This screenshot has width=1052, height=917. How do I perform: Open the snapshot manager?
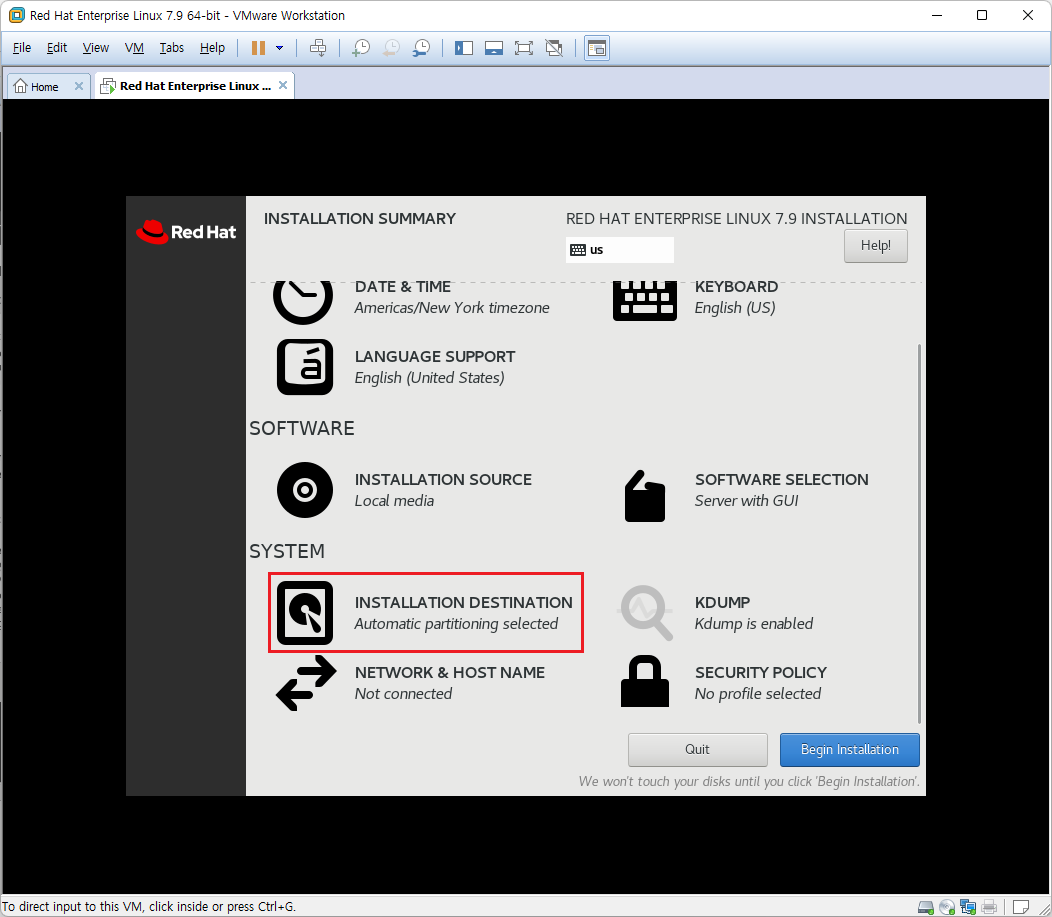coord(421,48)
